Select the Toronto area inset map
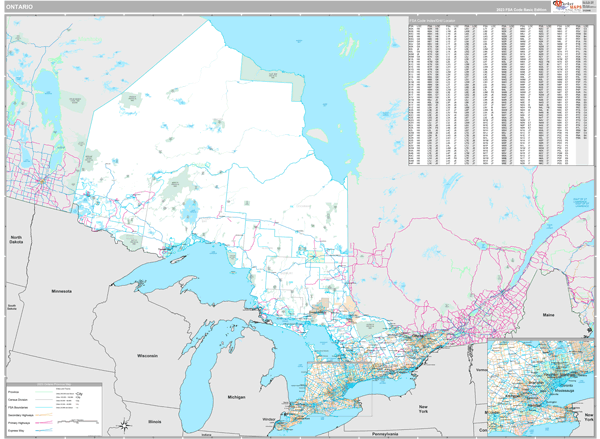This screenshot has width=600, height=439. (x=539, y=382)
